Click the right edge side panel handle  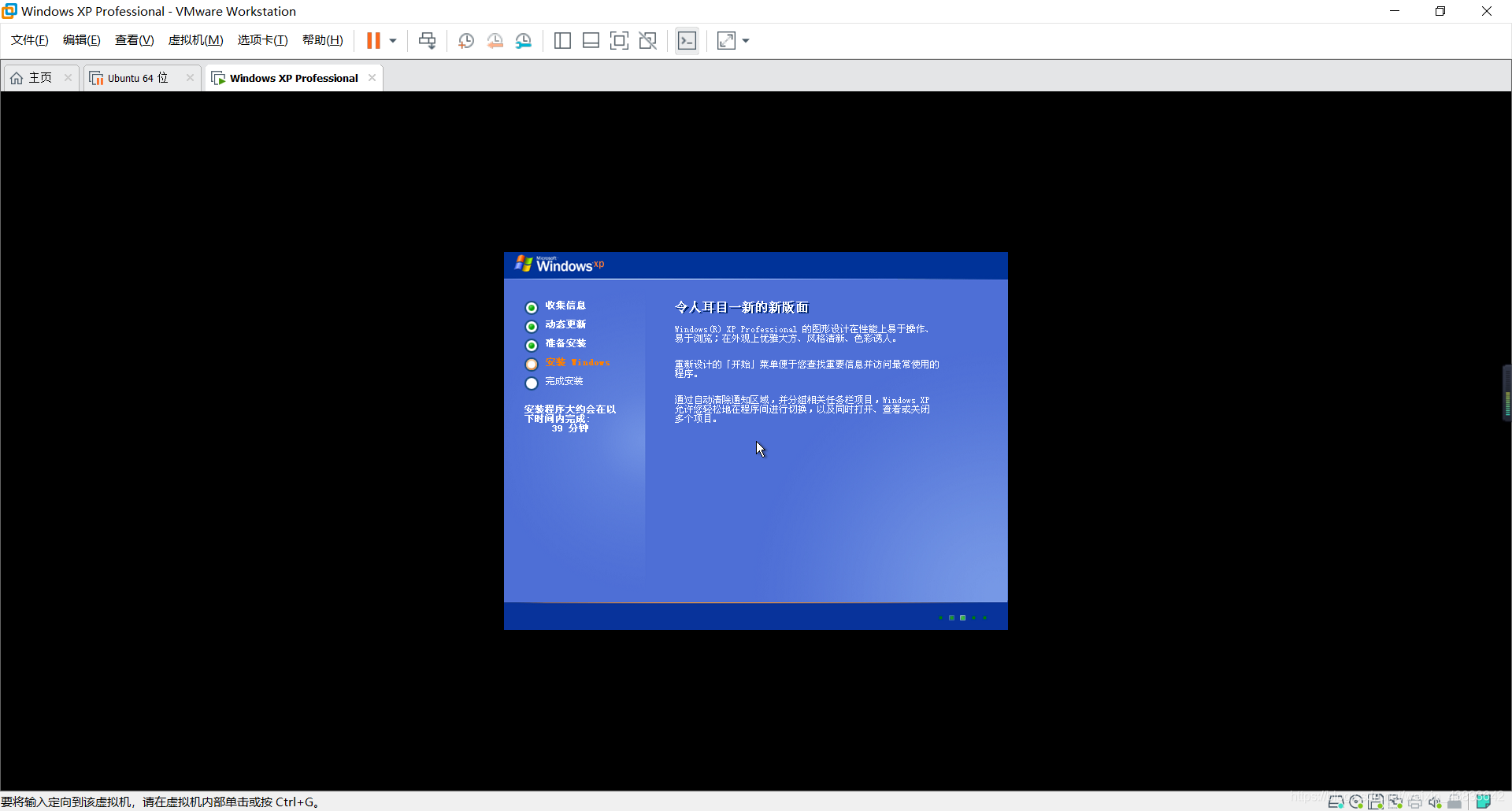click(1506, 394)
